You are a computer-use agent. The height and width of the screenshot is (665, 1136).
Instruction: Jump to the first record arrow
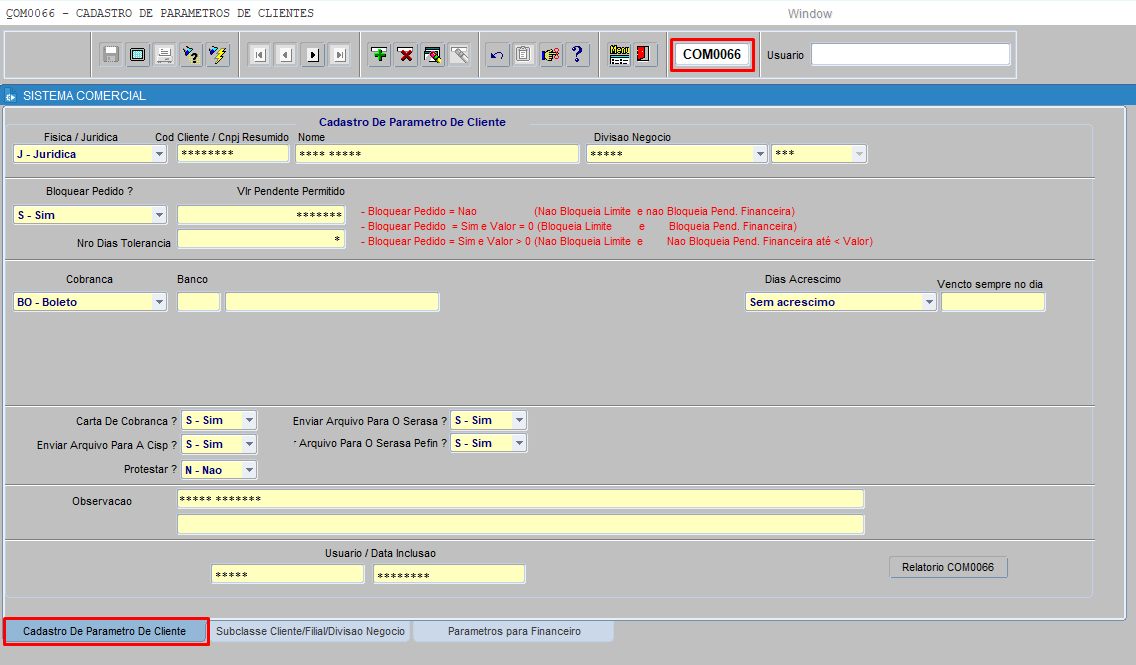259,55
